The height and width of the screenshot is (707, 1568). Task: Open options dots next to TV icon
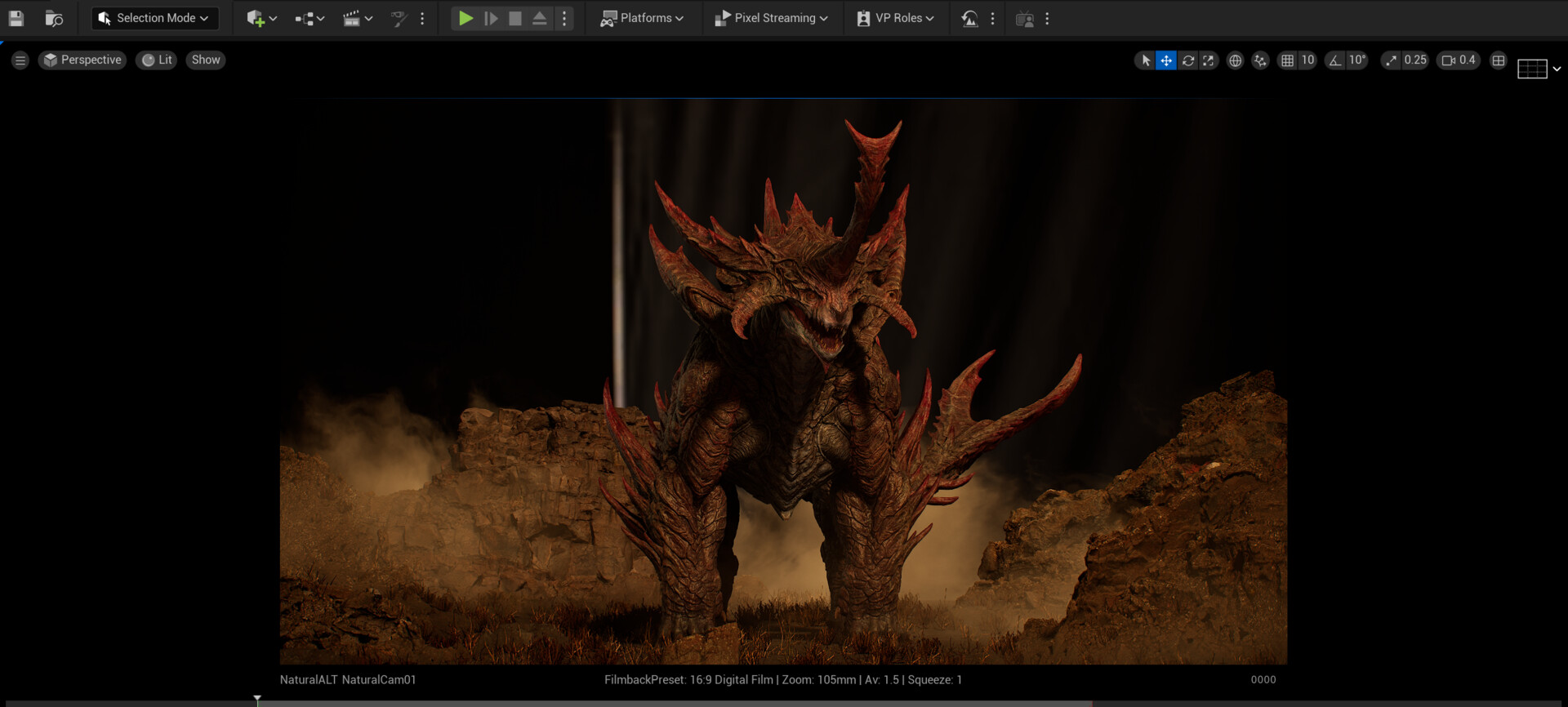[x=1047, y=18]
